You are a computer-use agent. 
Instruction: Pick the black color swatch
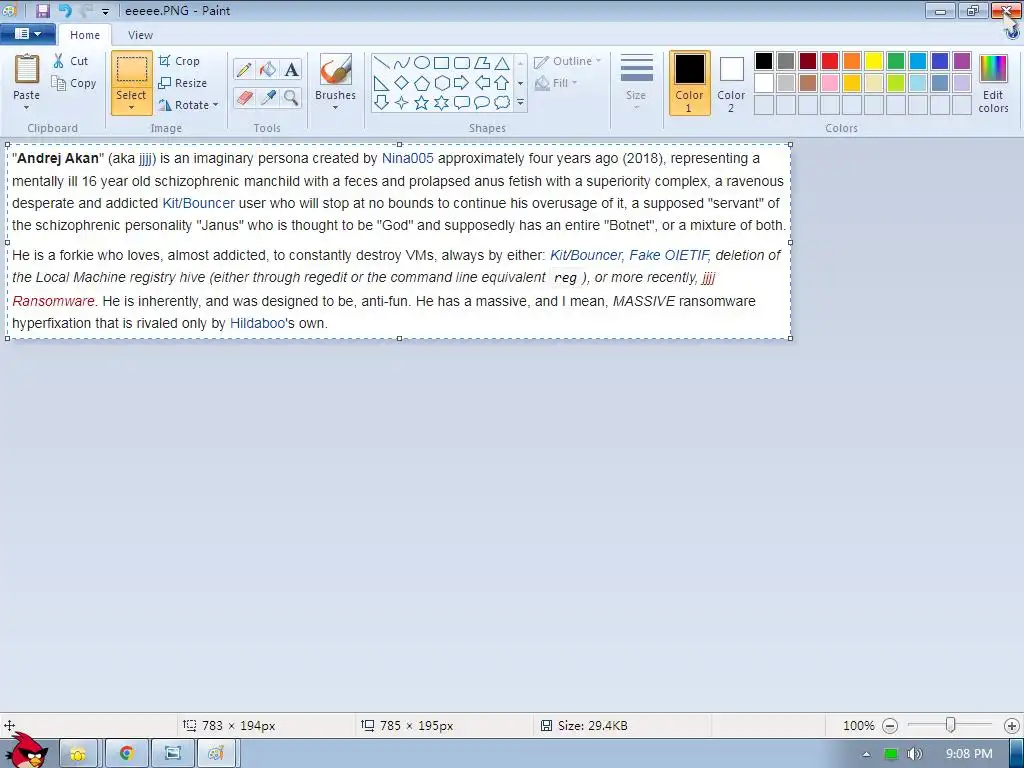coord(764,61)
